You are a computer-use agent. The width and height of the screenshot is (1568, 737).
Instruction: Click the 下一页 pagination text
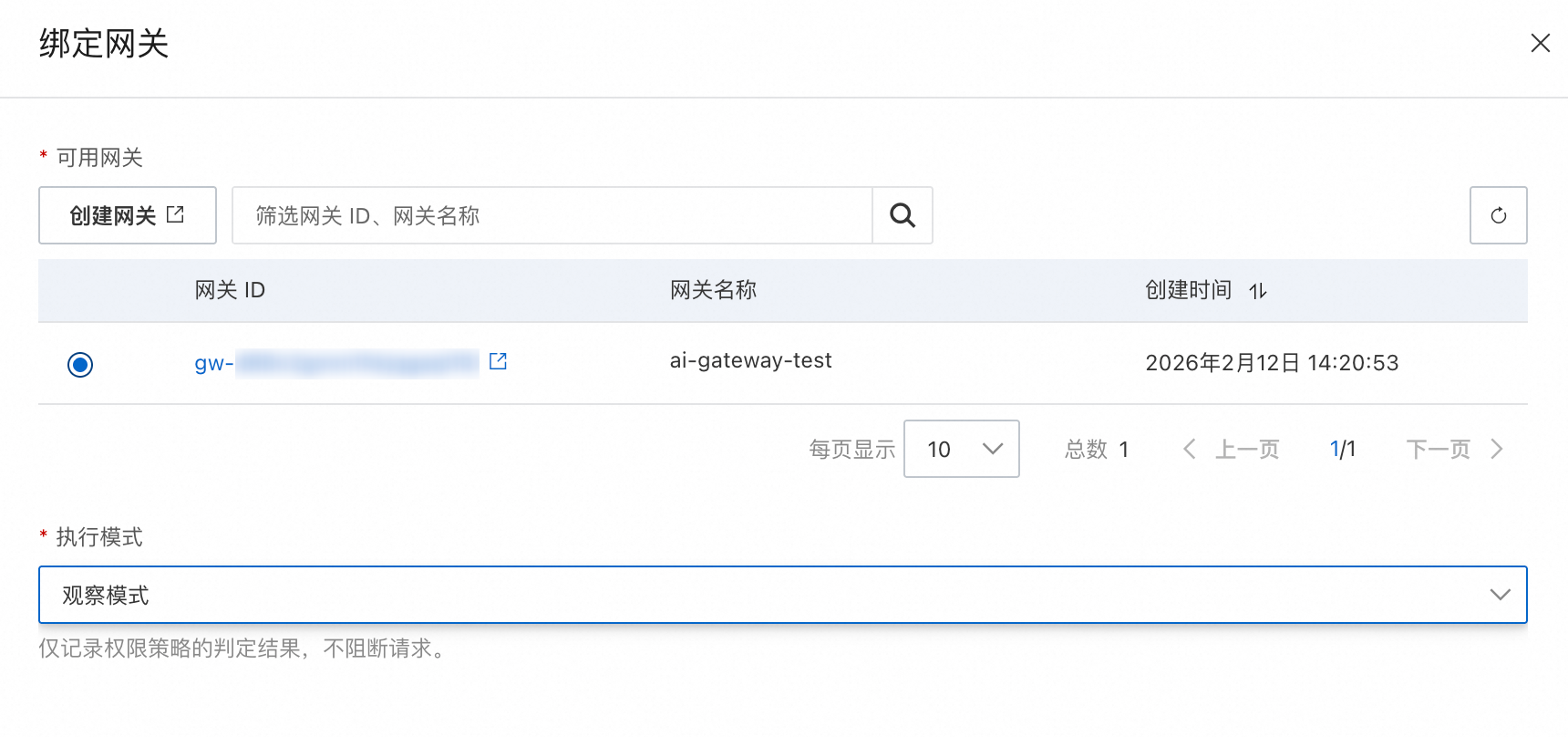coord(1438,449)
